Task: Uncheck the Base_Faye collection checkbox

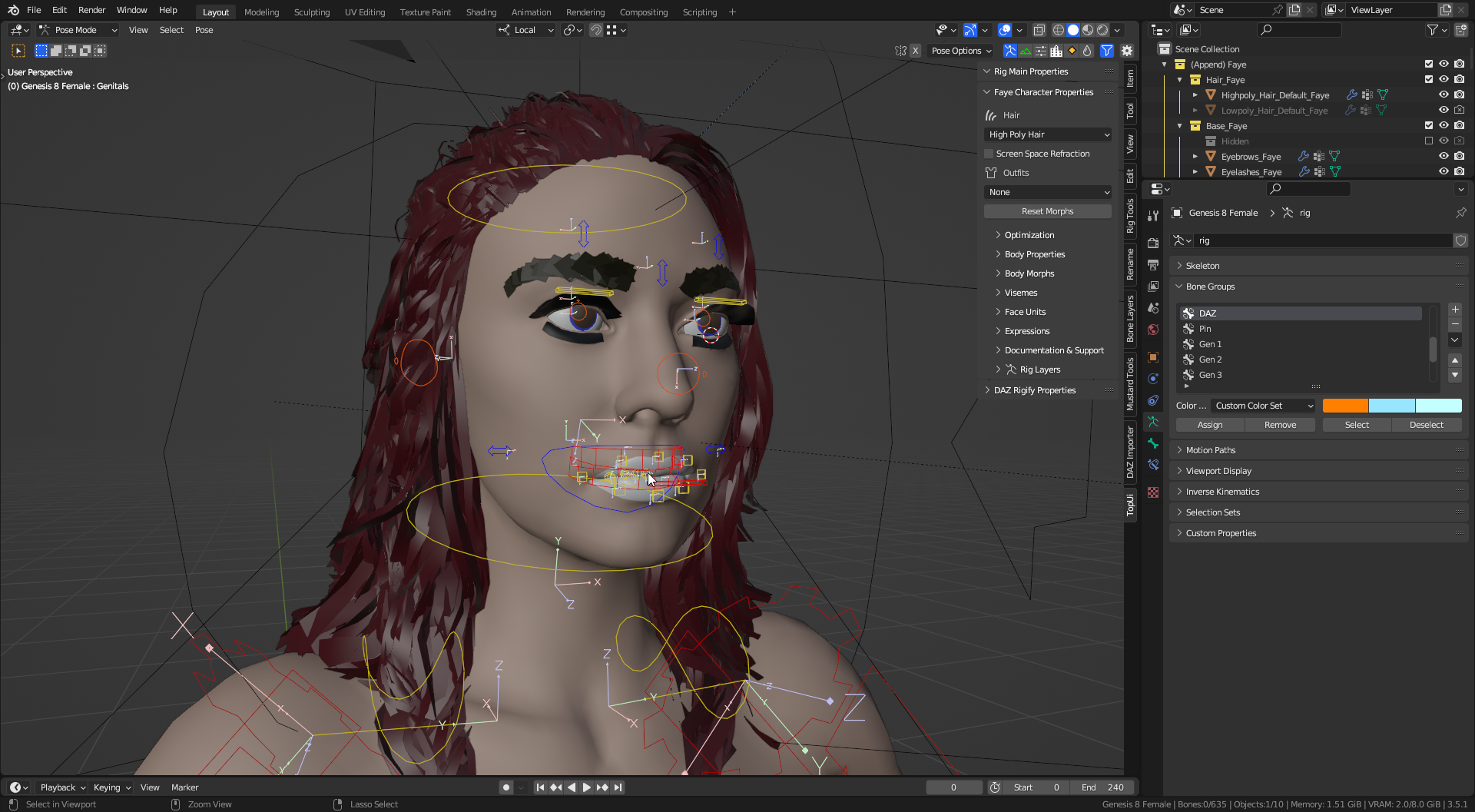Action: 1429,126
